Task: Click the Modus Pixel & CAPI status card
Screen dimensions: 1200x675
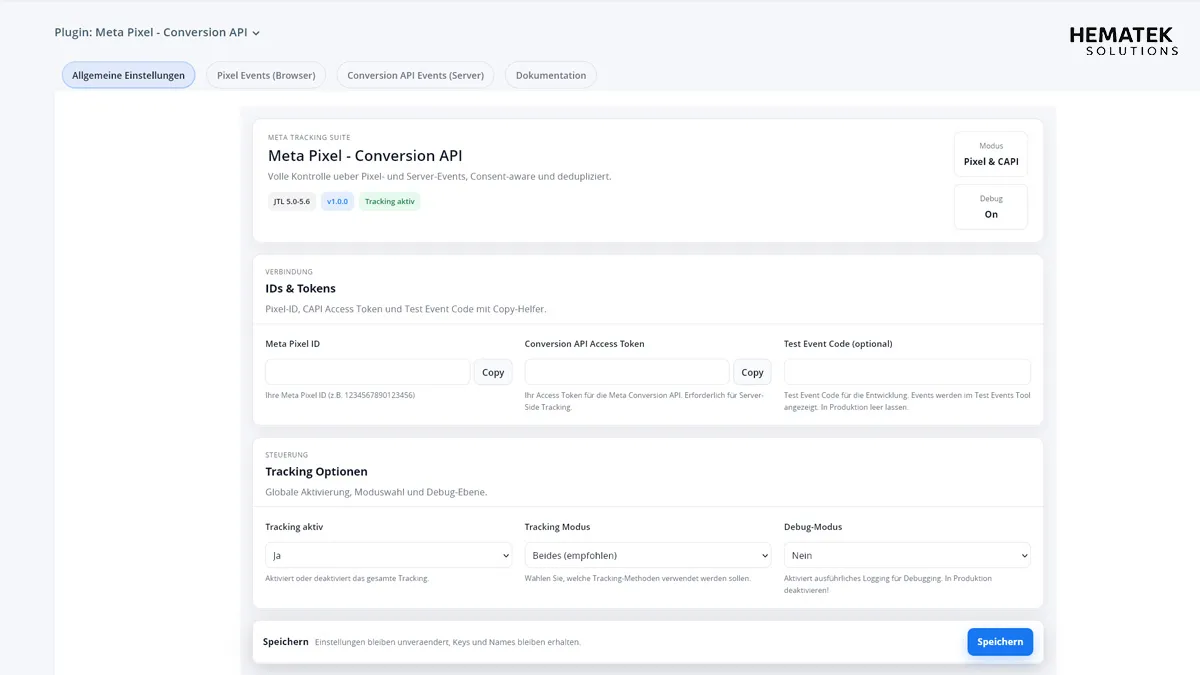Action: pyautogui.click(x=991, y=154)
